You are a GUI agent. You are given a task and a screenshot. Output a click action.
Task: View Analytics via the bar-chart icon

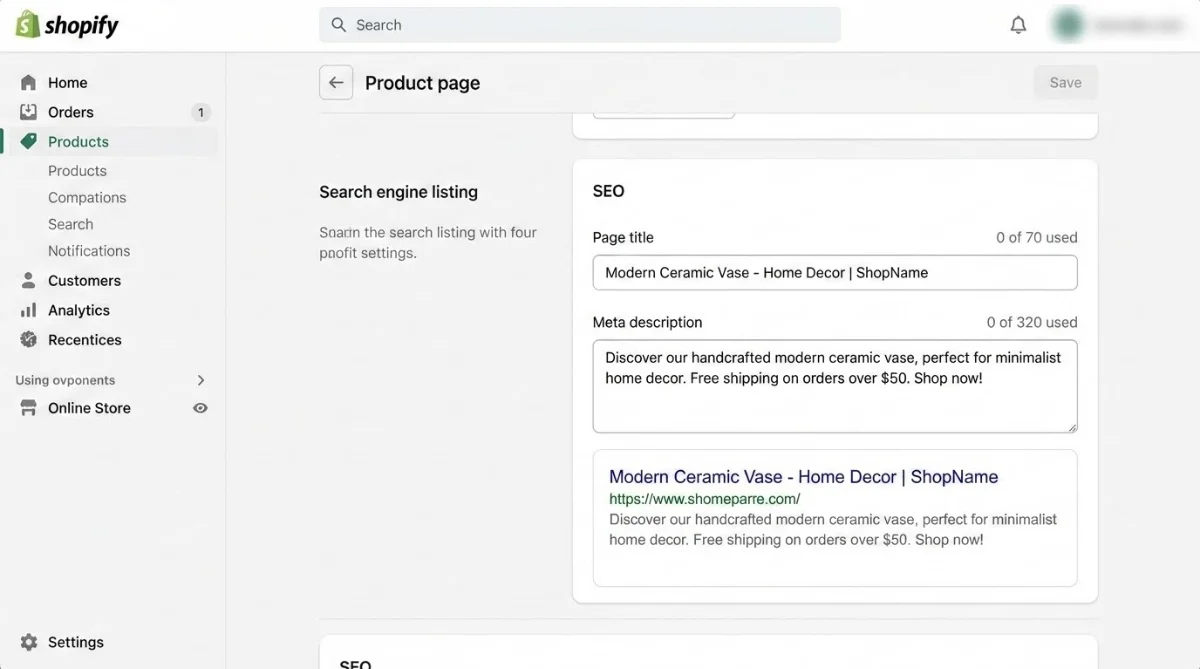(x=28, y=310)
